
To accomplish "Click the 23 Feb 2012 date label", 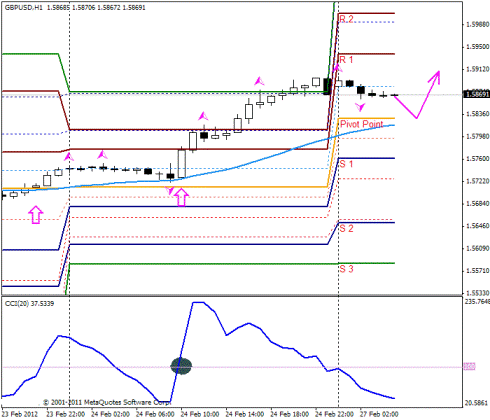I will (x=20, y=414).
